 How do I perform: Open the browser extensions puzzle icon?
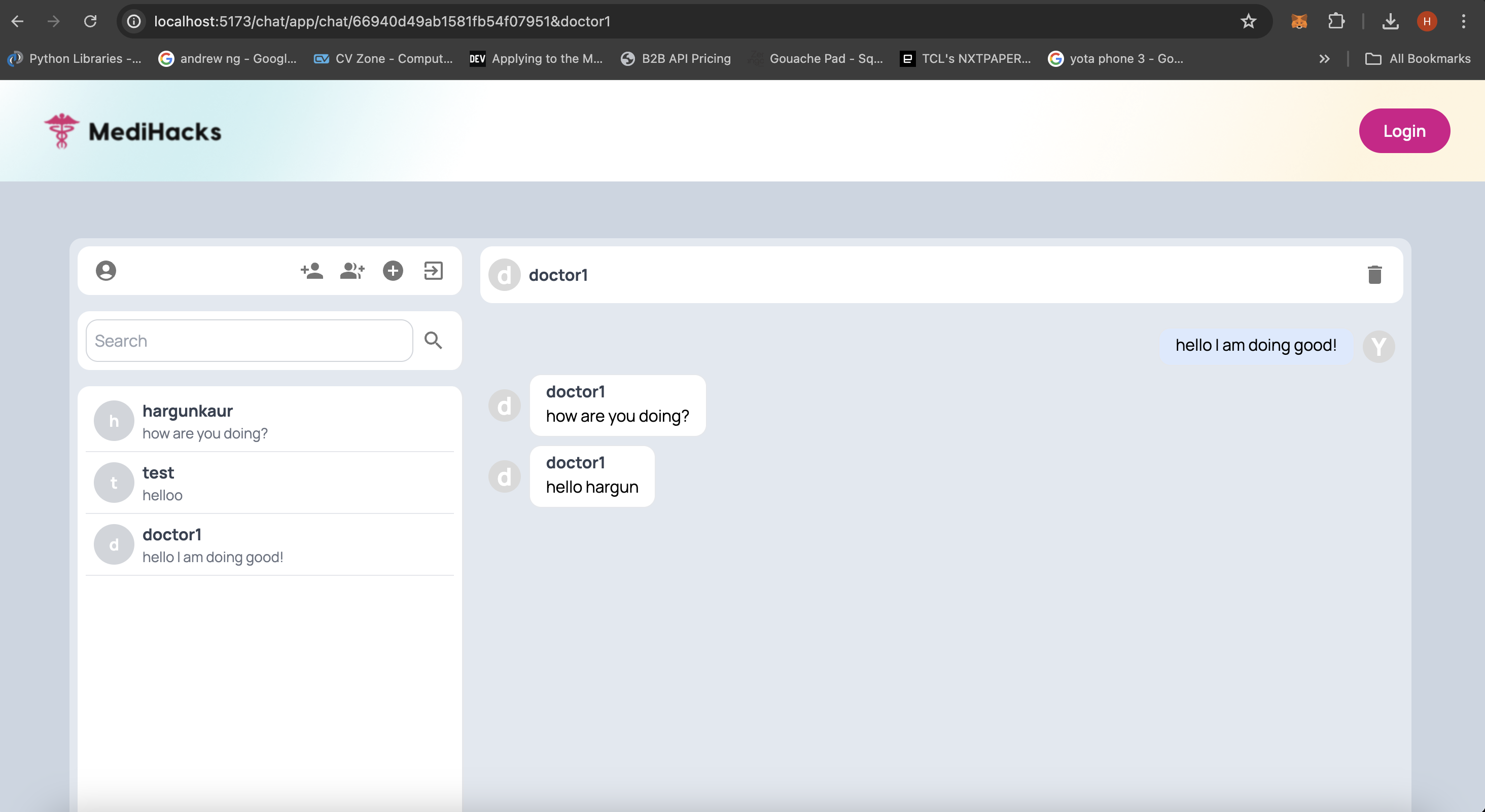click(1336, 21)
